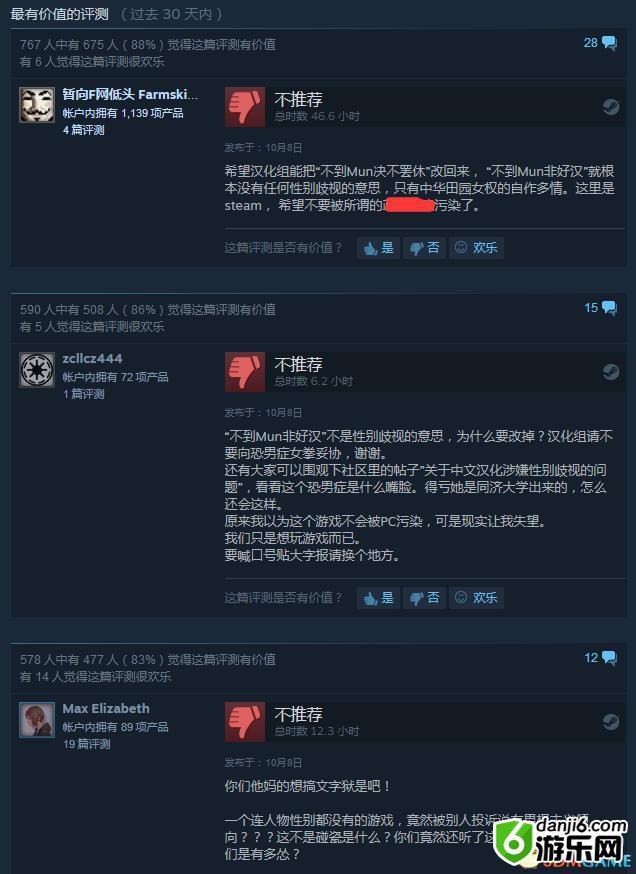
Task: Vote 否 (no) on zcllcz444's review
Action: click(x=425, y=598)
